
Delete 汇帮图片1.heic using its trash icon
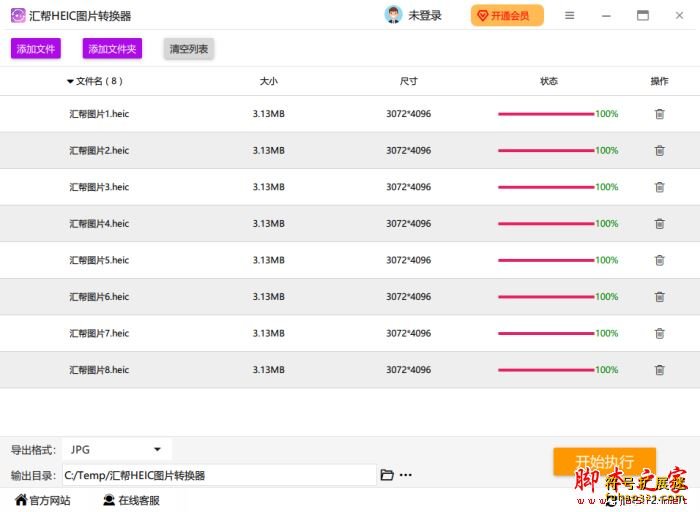tap(659, 114)
